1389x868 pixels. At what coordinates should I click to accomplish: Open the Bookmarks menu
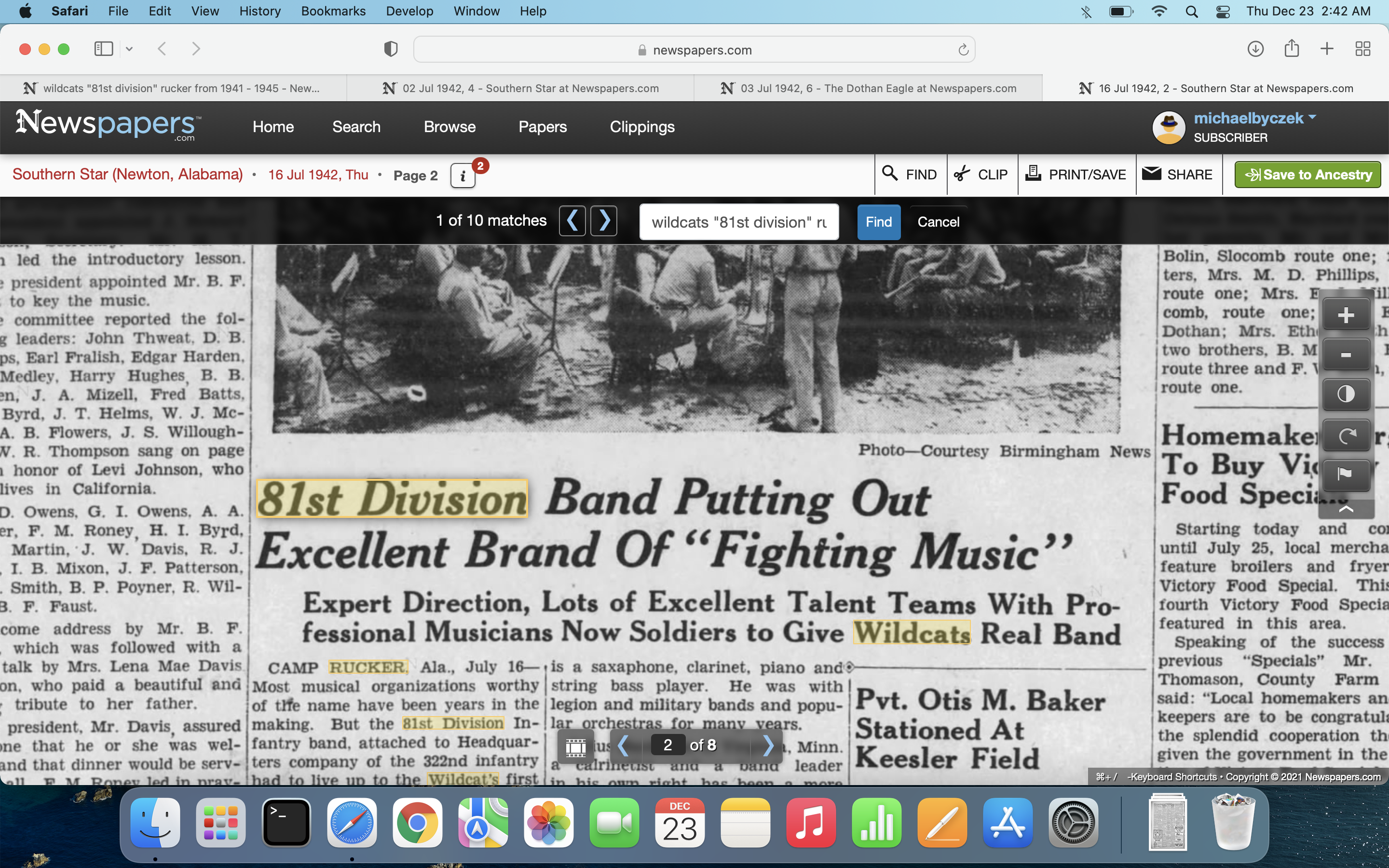coord(333,12)
